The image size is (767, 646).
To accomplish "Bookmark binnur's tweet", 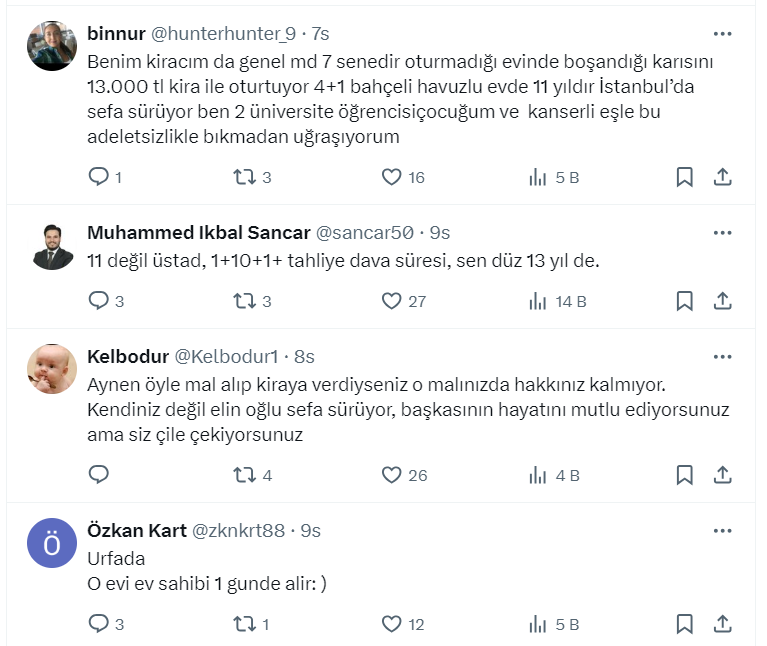I will tap(684, 177).
